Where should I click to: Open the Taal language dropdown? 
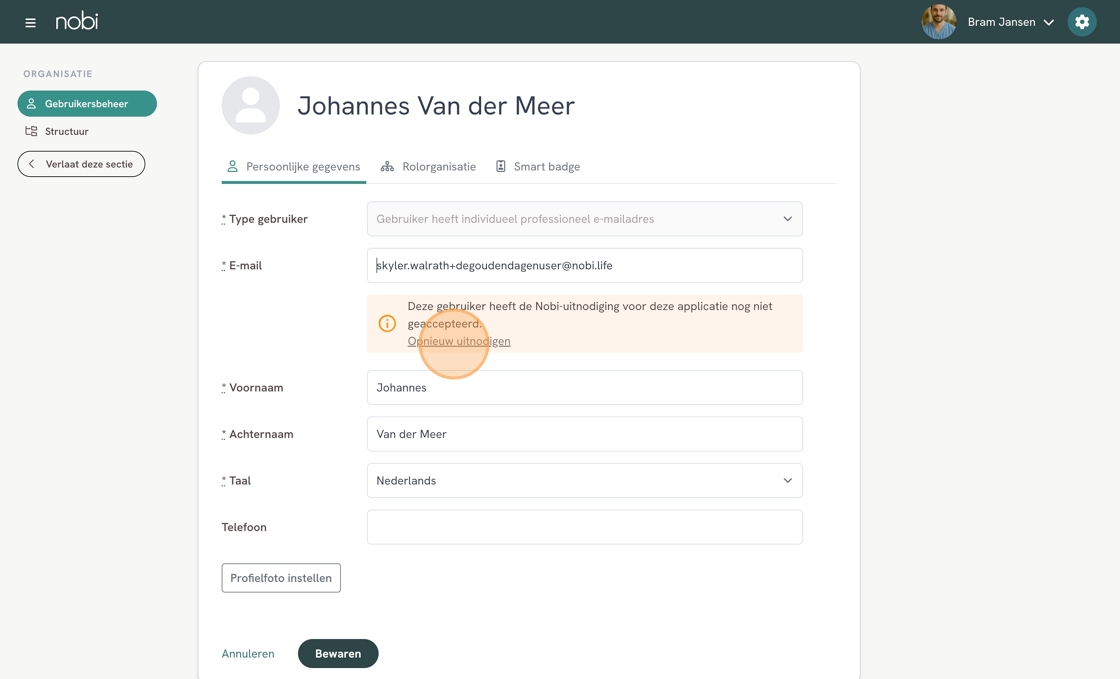click(584, 481)
